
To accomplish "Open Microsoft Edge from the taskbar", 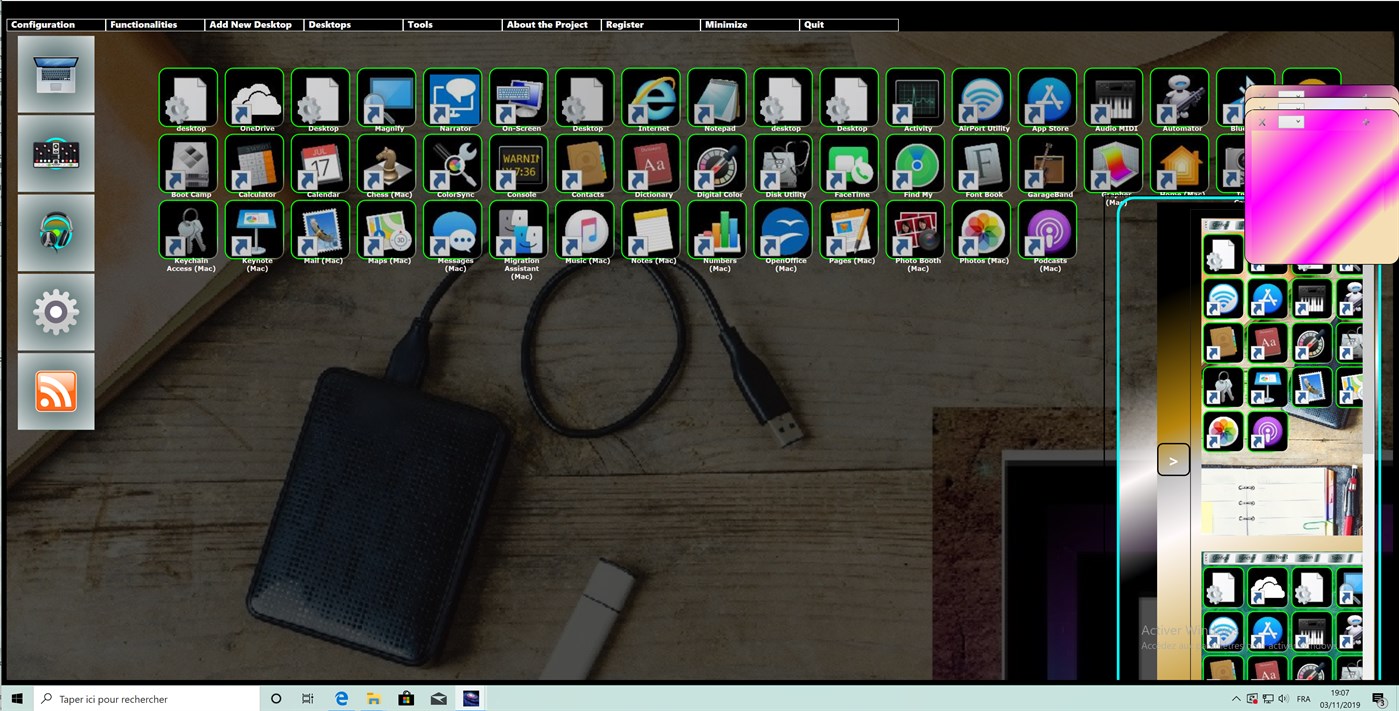I will pos(341,699).
